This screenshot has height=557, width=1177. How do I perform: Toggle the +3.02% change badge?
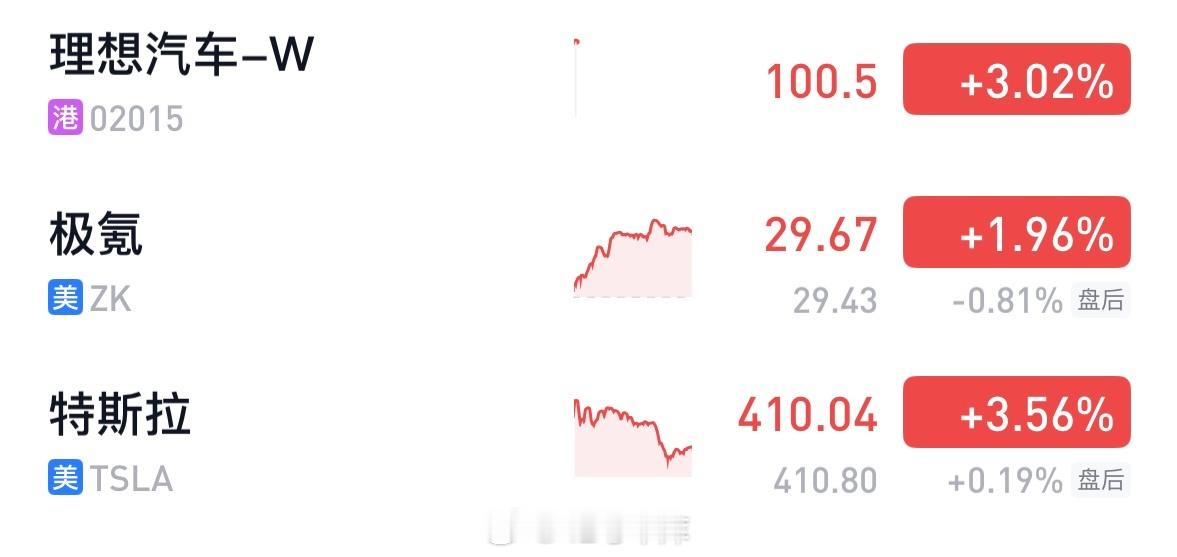[x=1016, y=79]
